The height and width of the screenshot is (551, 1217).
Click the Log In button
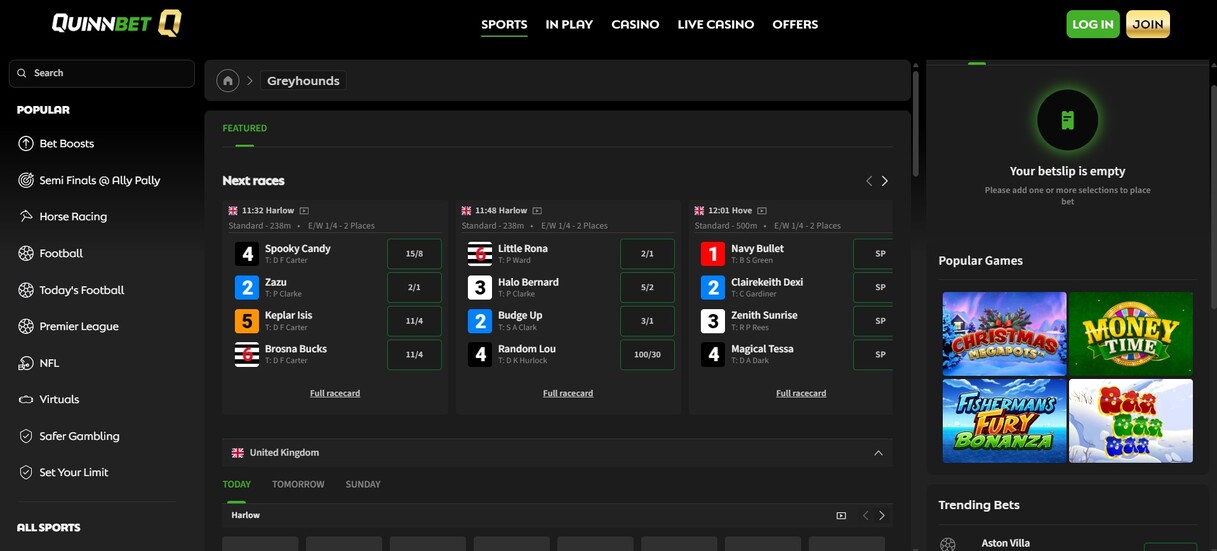point(1093,24)
